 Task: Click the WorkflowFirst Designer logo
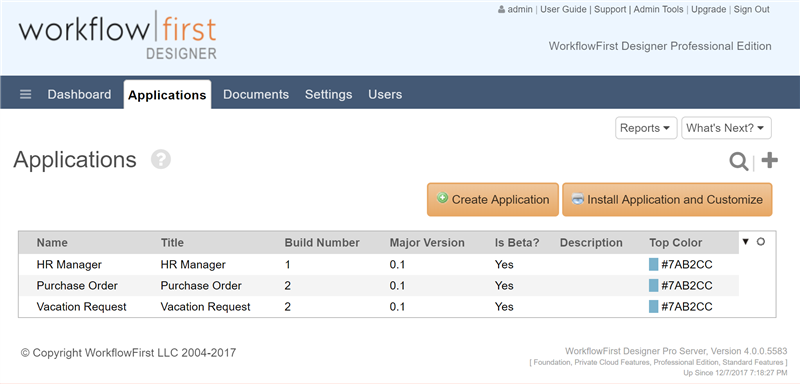coord(118,35)
